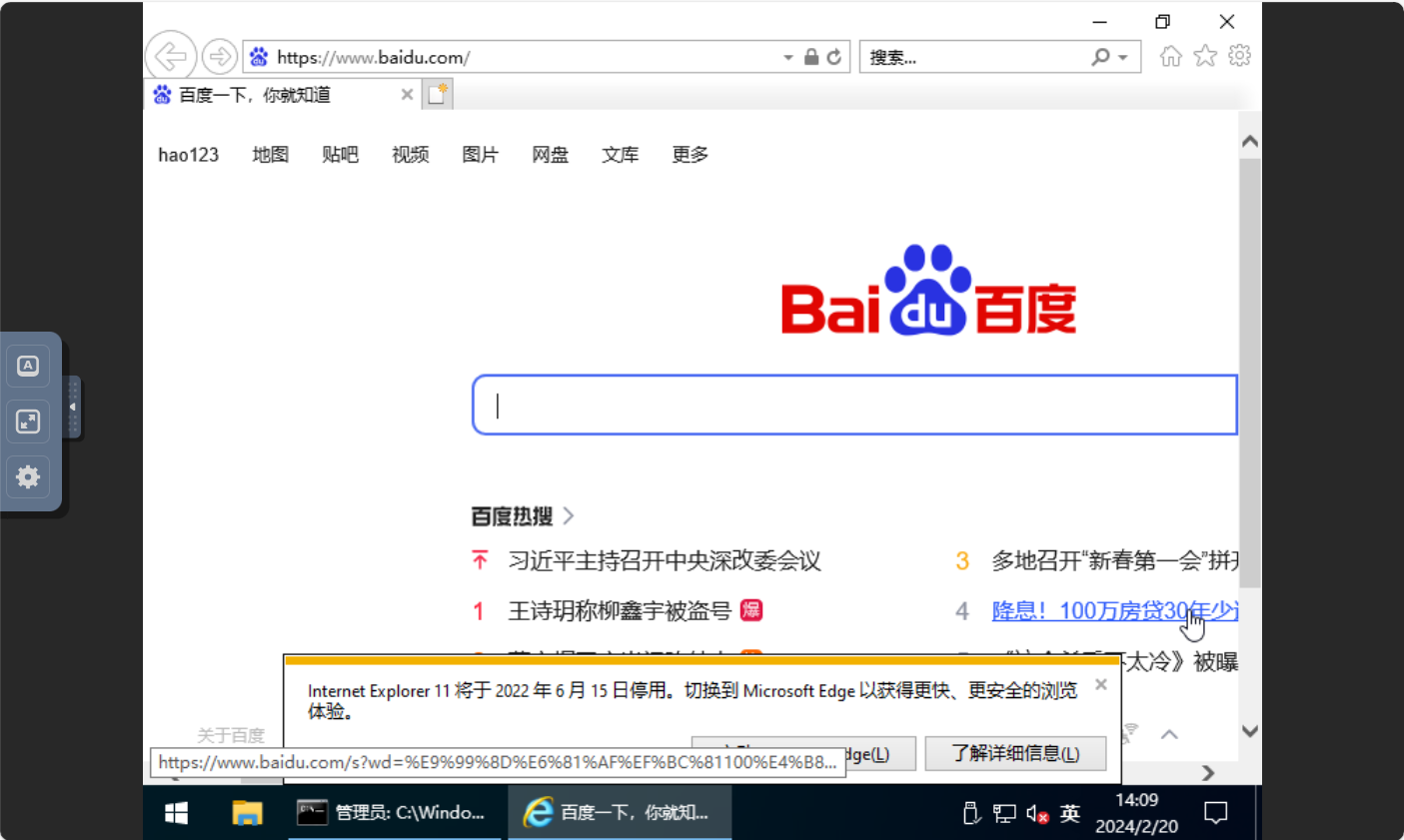Screen dimensions: 1404x840
Task: Toggle fullscreen in remote side panel
Action: point(28,421)
